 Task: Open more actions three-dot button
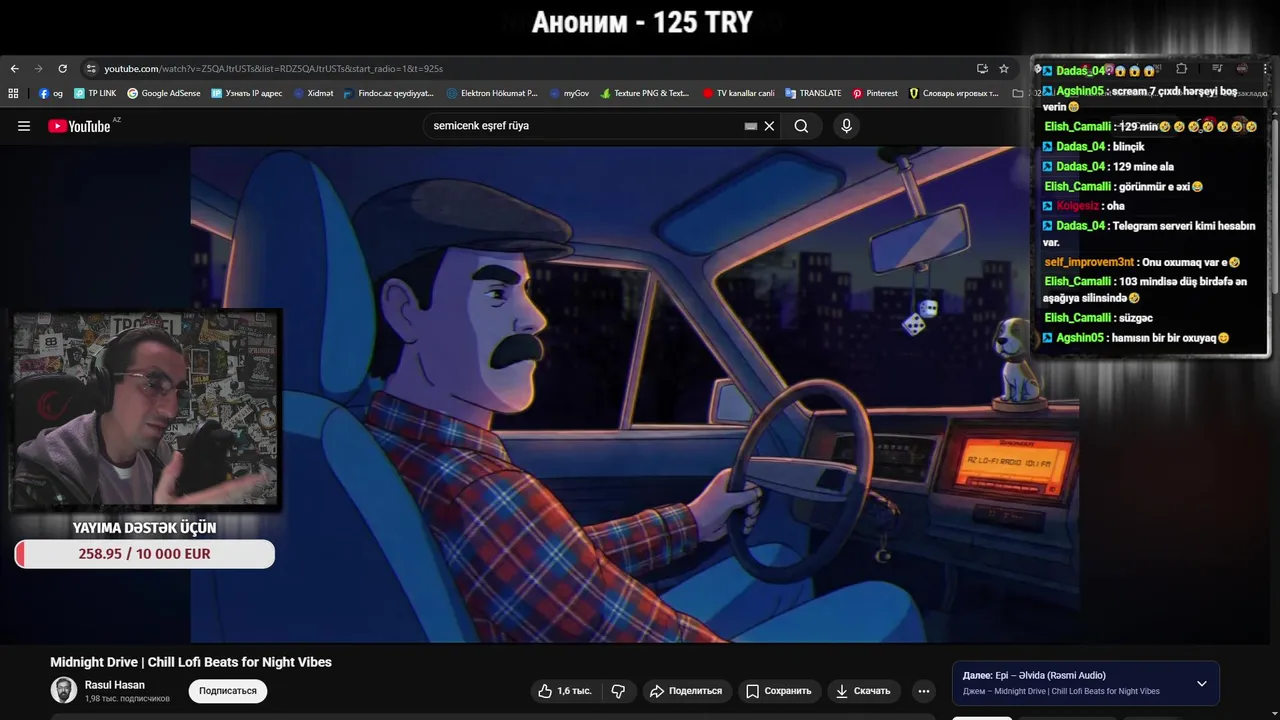(x=924, y=691)
